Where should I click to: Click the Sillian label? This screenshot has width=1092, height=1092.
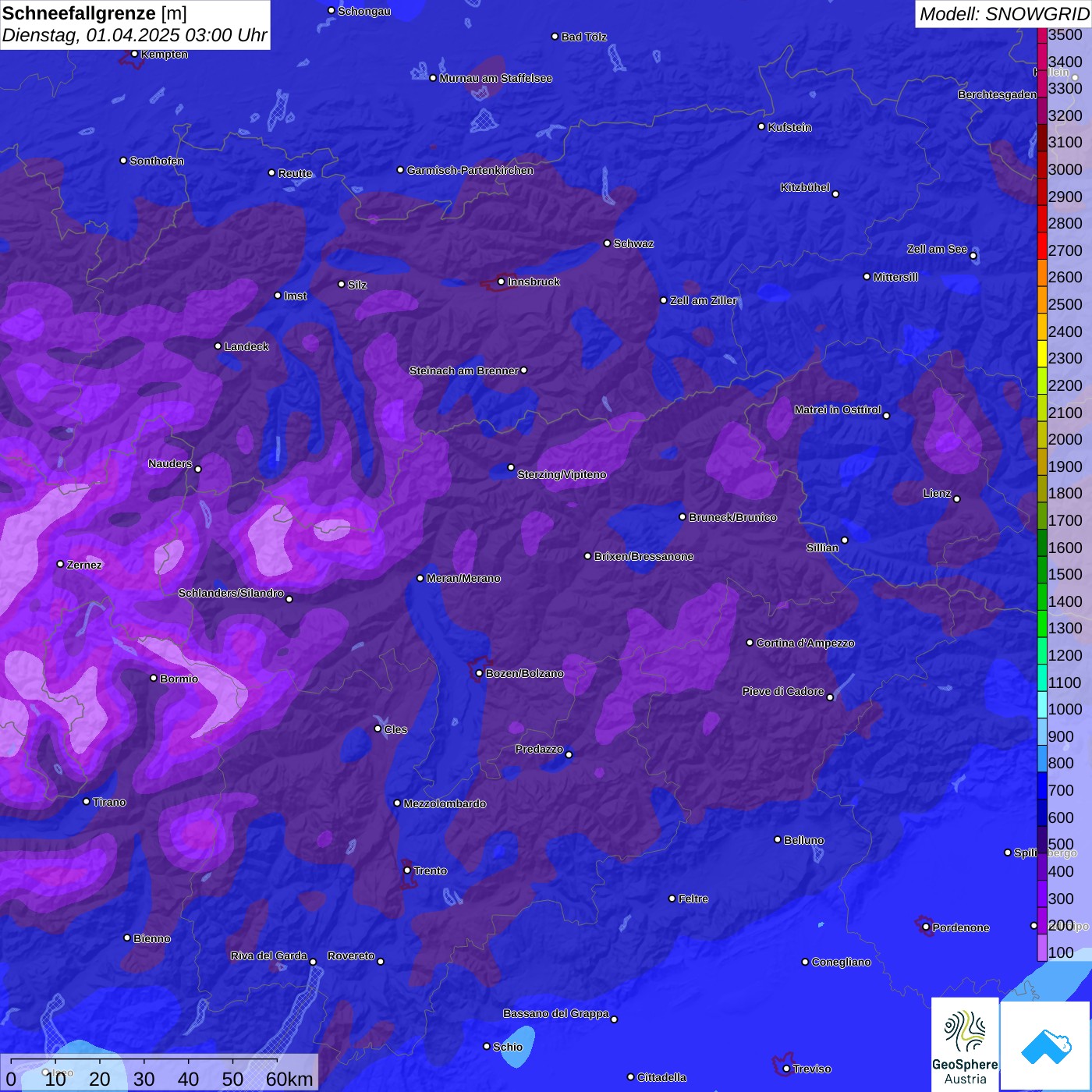[x=822, y=548]
